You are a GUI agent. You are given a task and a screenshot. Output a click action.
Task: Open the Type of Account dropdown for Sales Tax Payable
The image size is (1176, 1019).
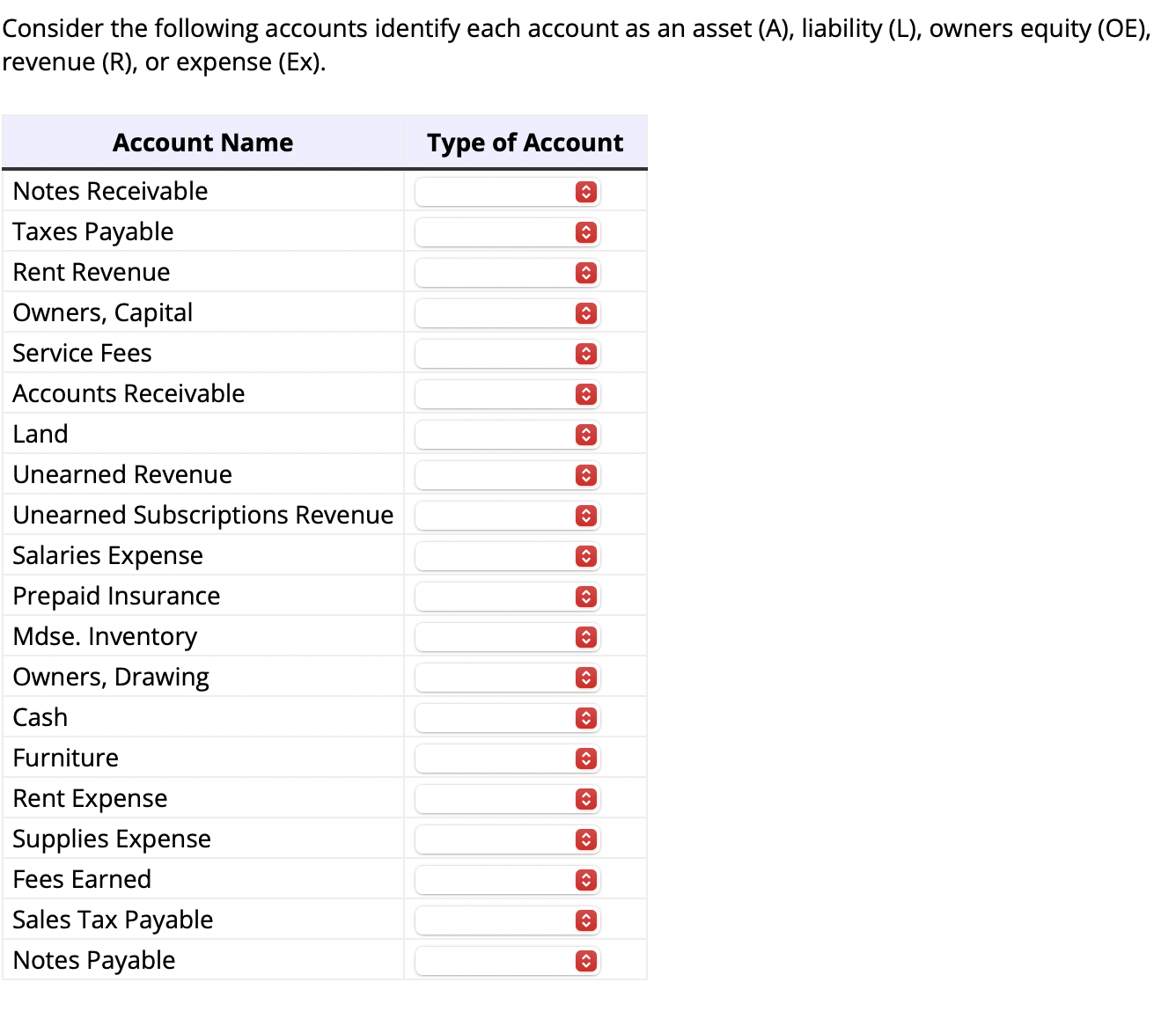pos(586,920)
